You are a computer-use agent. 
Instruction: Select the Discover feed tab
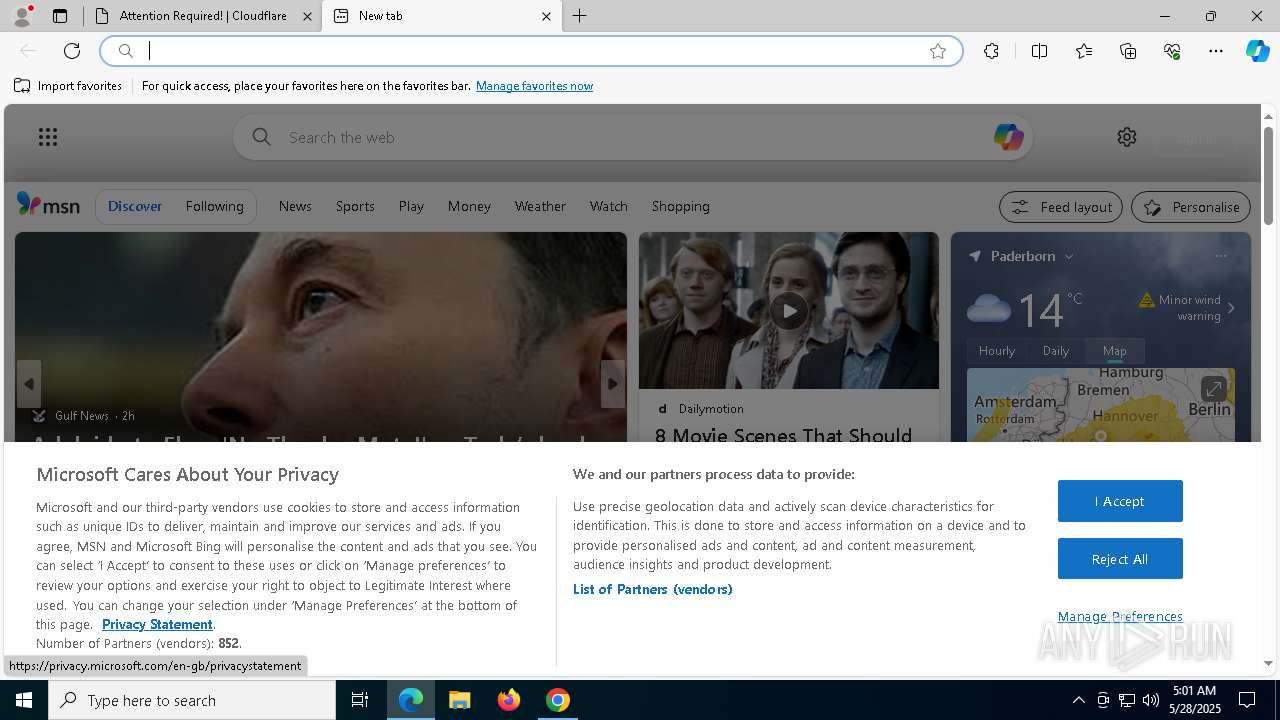[135, 206]
